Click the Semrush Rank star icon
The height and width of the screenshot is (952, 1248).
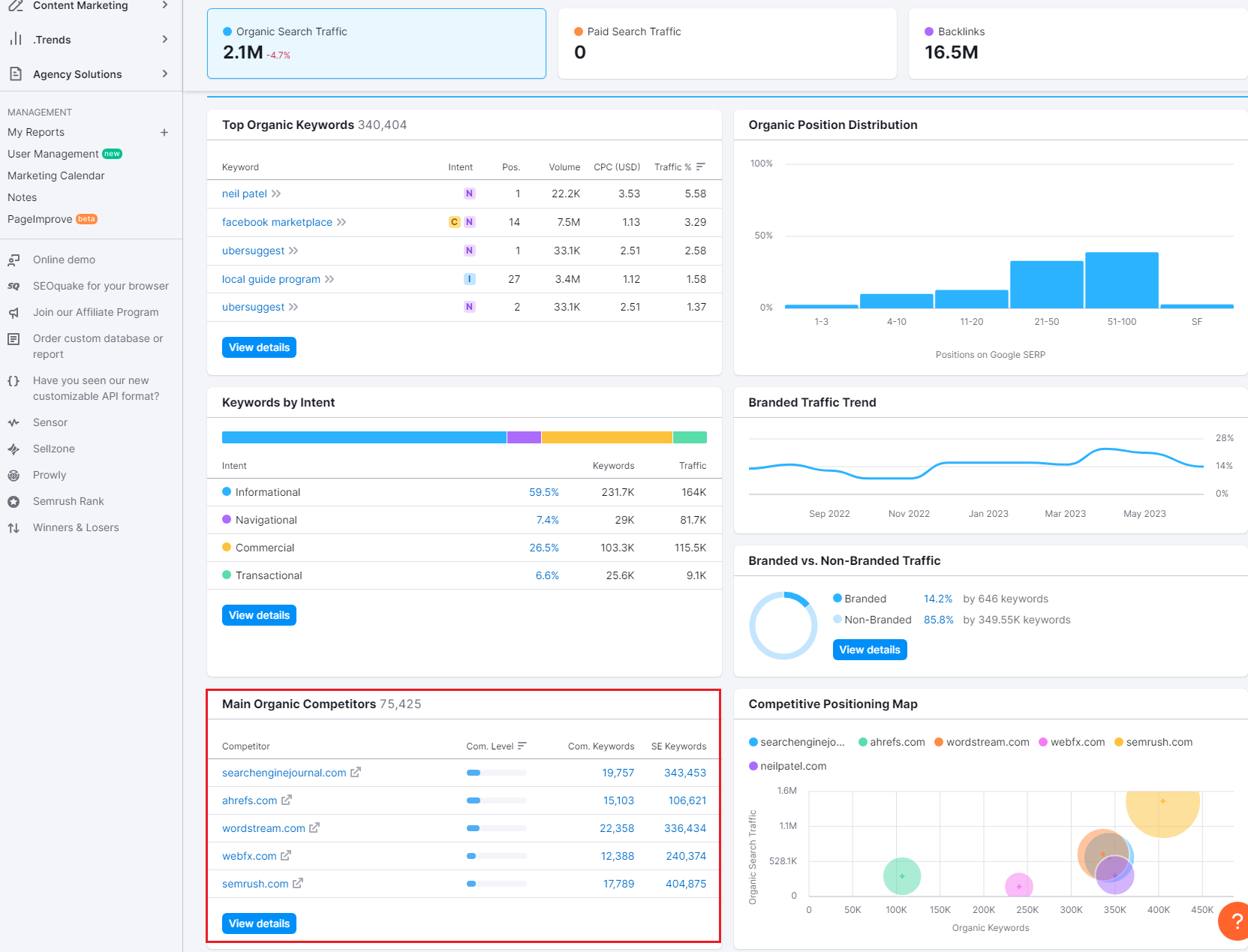(14, 502)
